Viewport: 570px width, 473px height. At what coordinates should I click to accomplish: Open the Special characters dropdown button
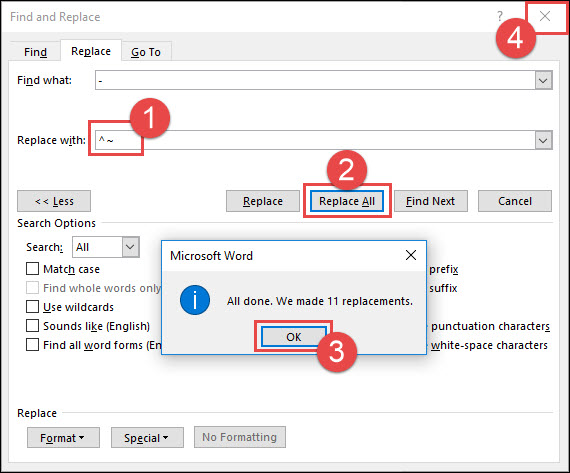147,438
